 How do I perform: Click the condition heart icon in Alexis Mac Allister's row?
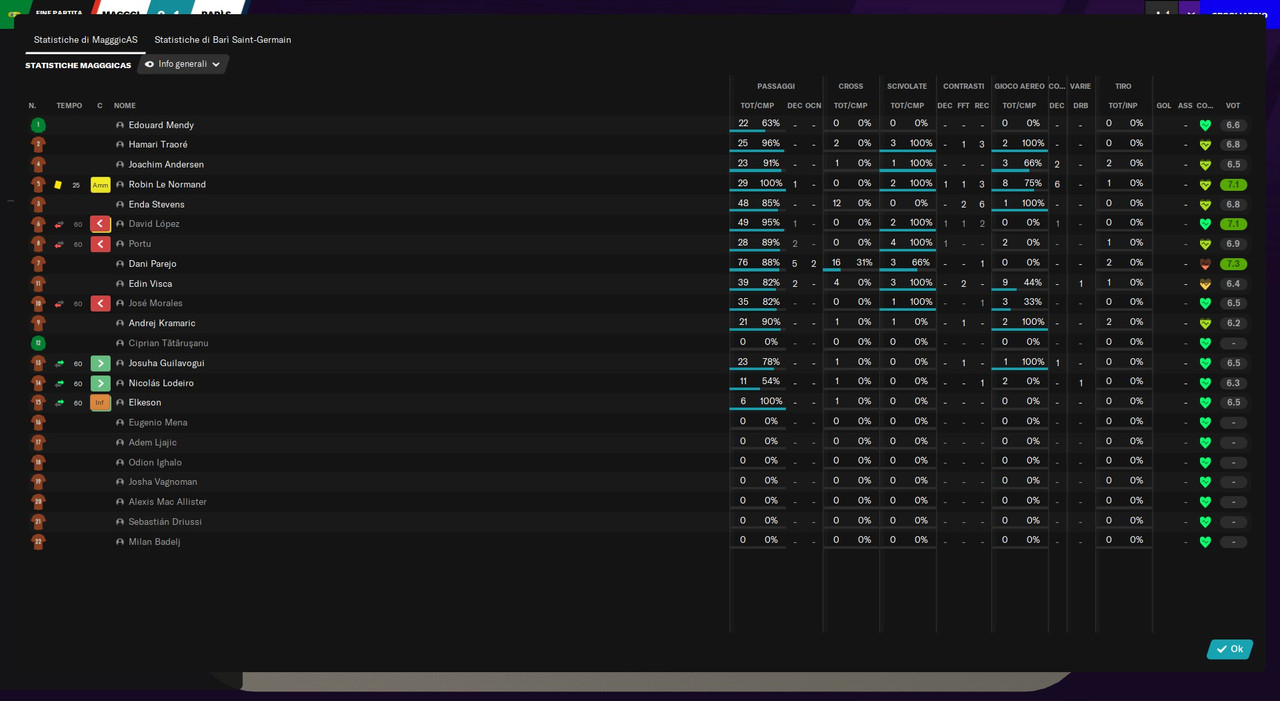1205,502
